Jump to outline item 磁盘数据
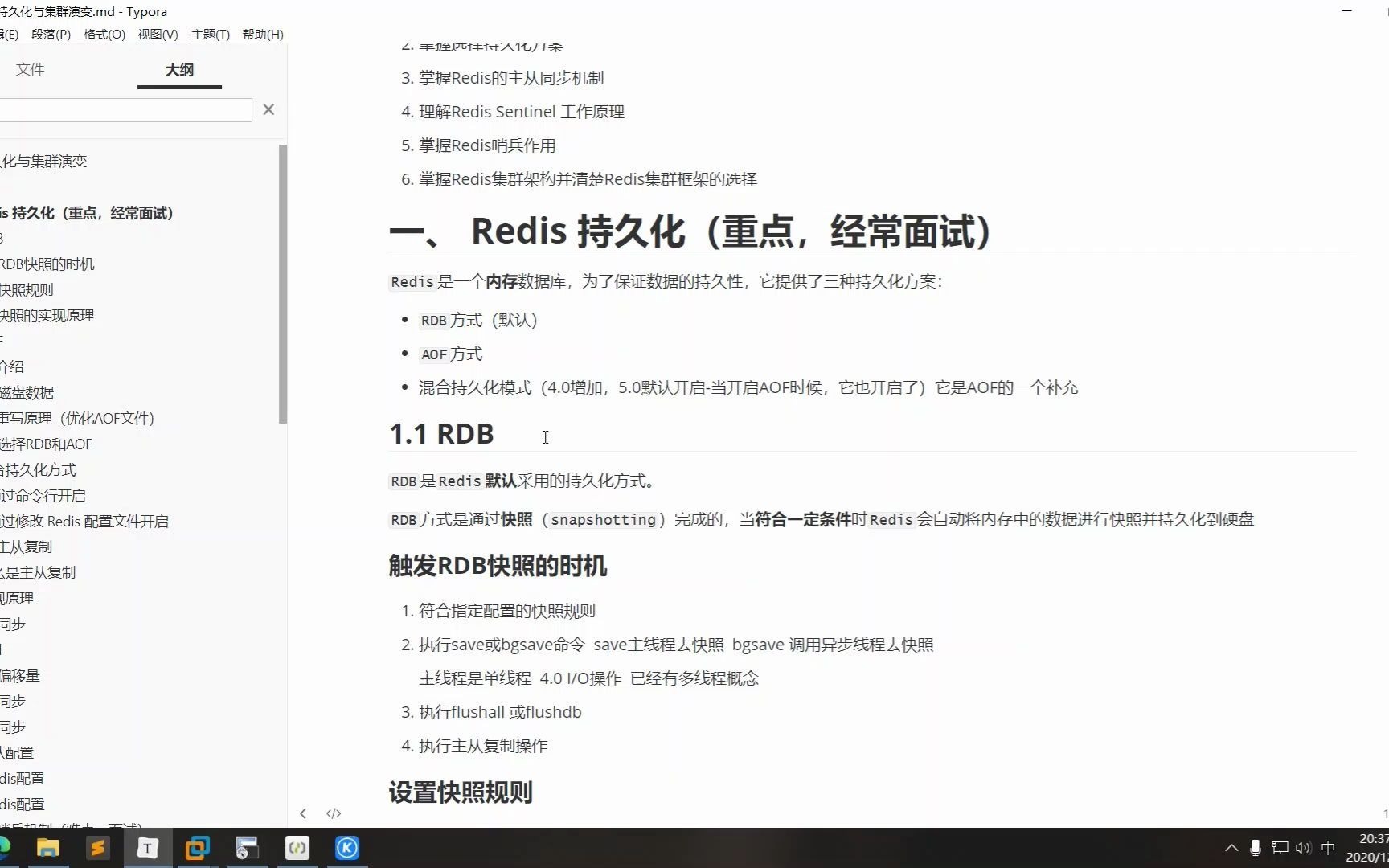This screenshot has height=868, width=1389. click(x=27, y=393)
